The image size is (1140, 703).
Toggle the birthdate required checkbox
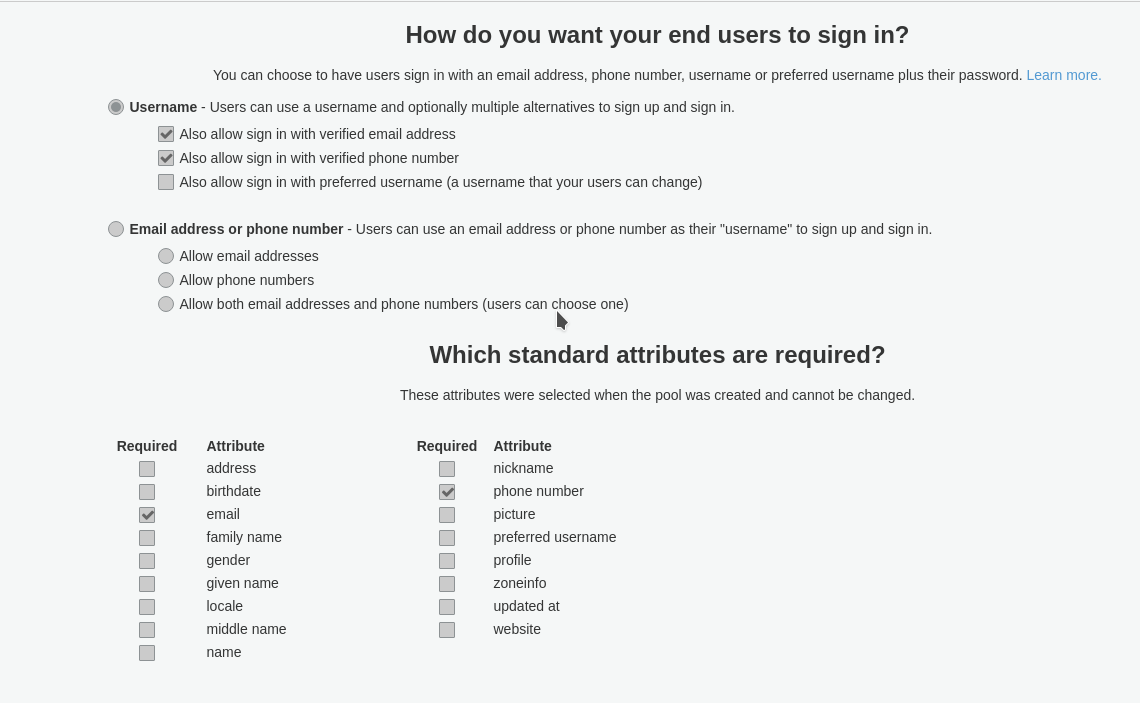coord(147,491)
